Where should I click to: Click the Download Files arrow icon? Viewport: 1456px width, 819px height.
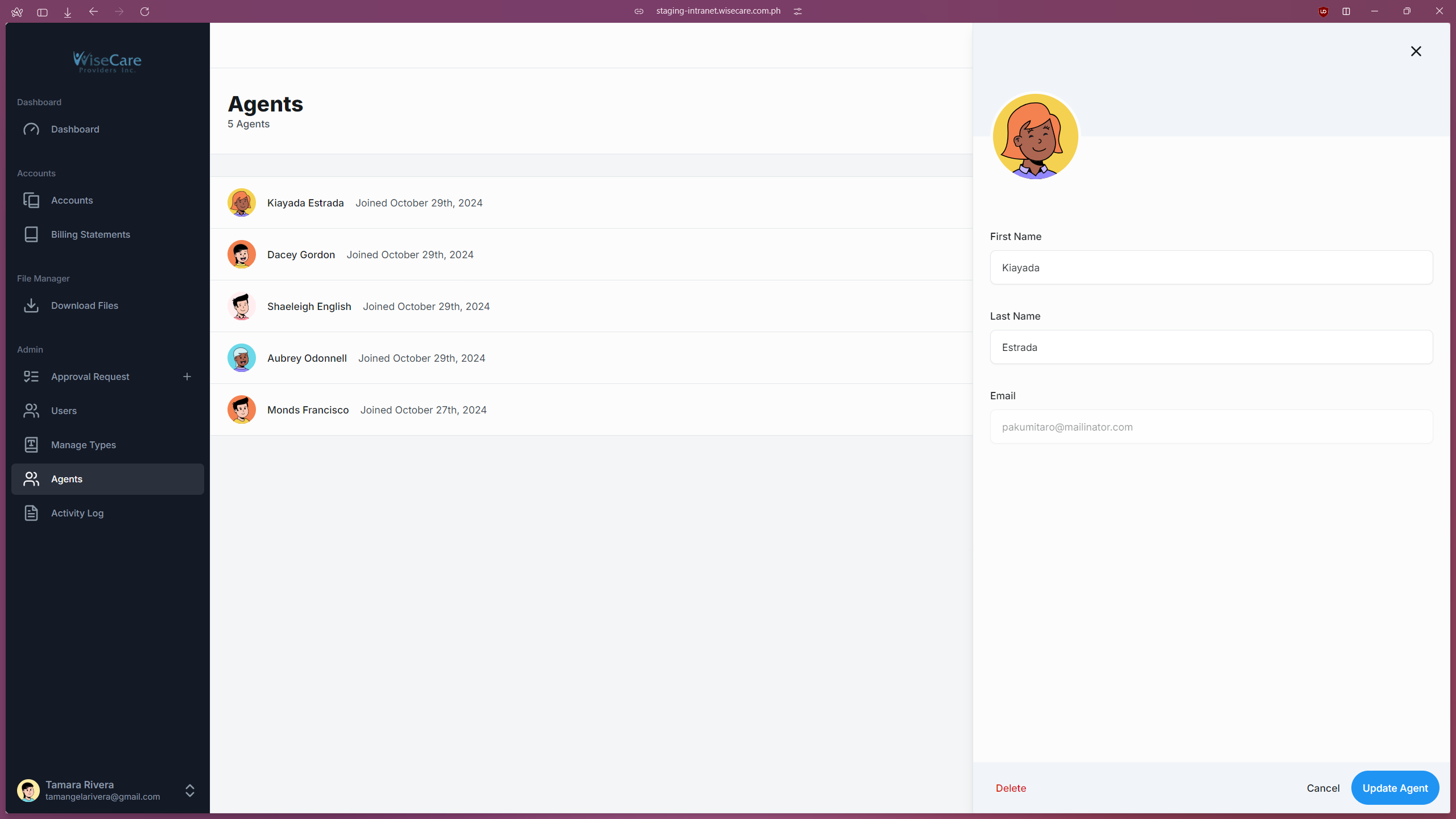31,305
